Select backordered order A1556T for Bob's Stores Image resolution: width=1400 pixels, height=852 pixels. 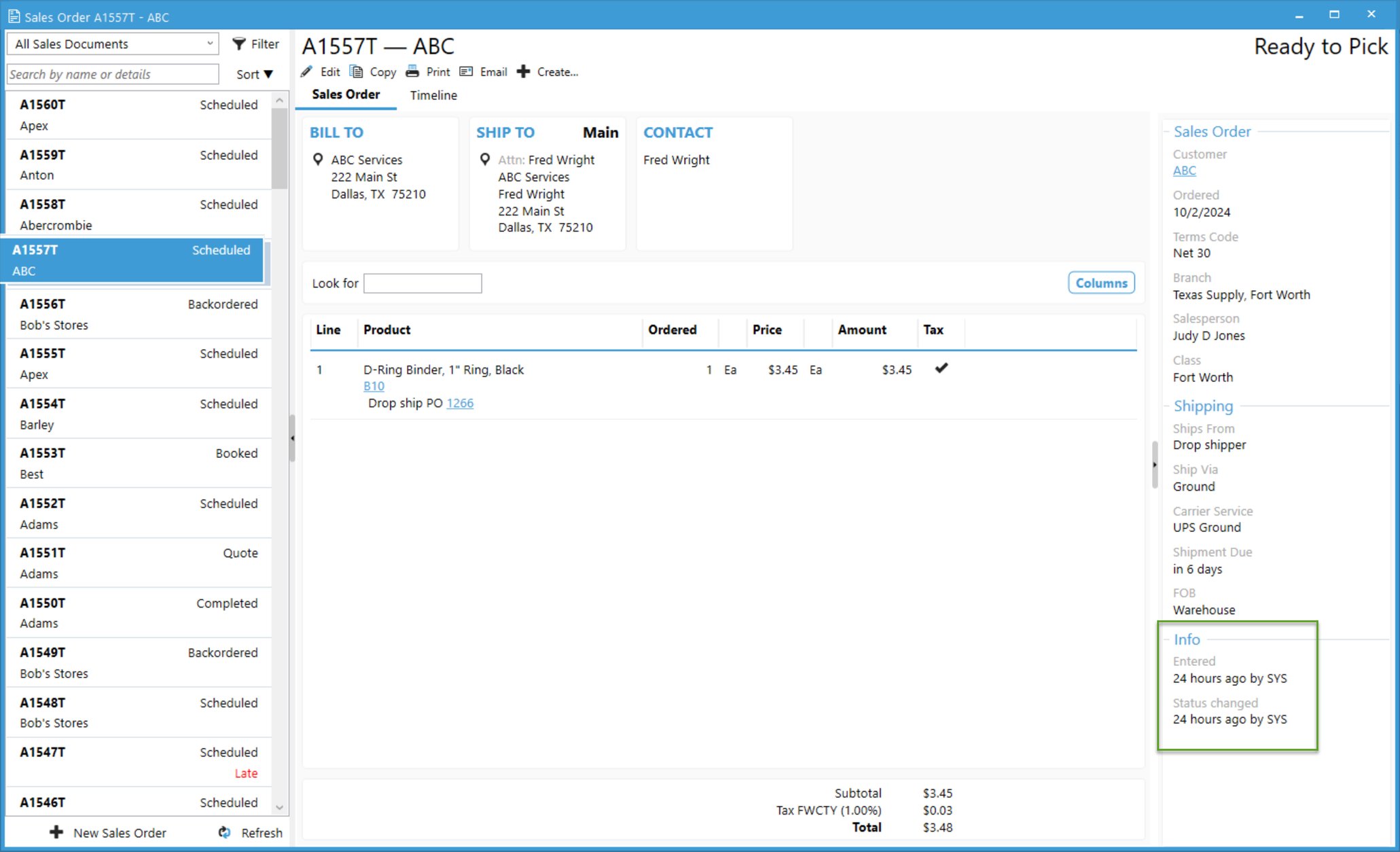click(136, 314)
